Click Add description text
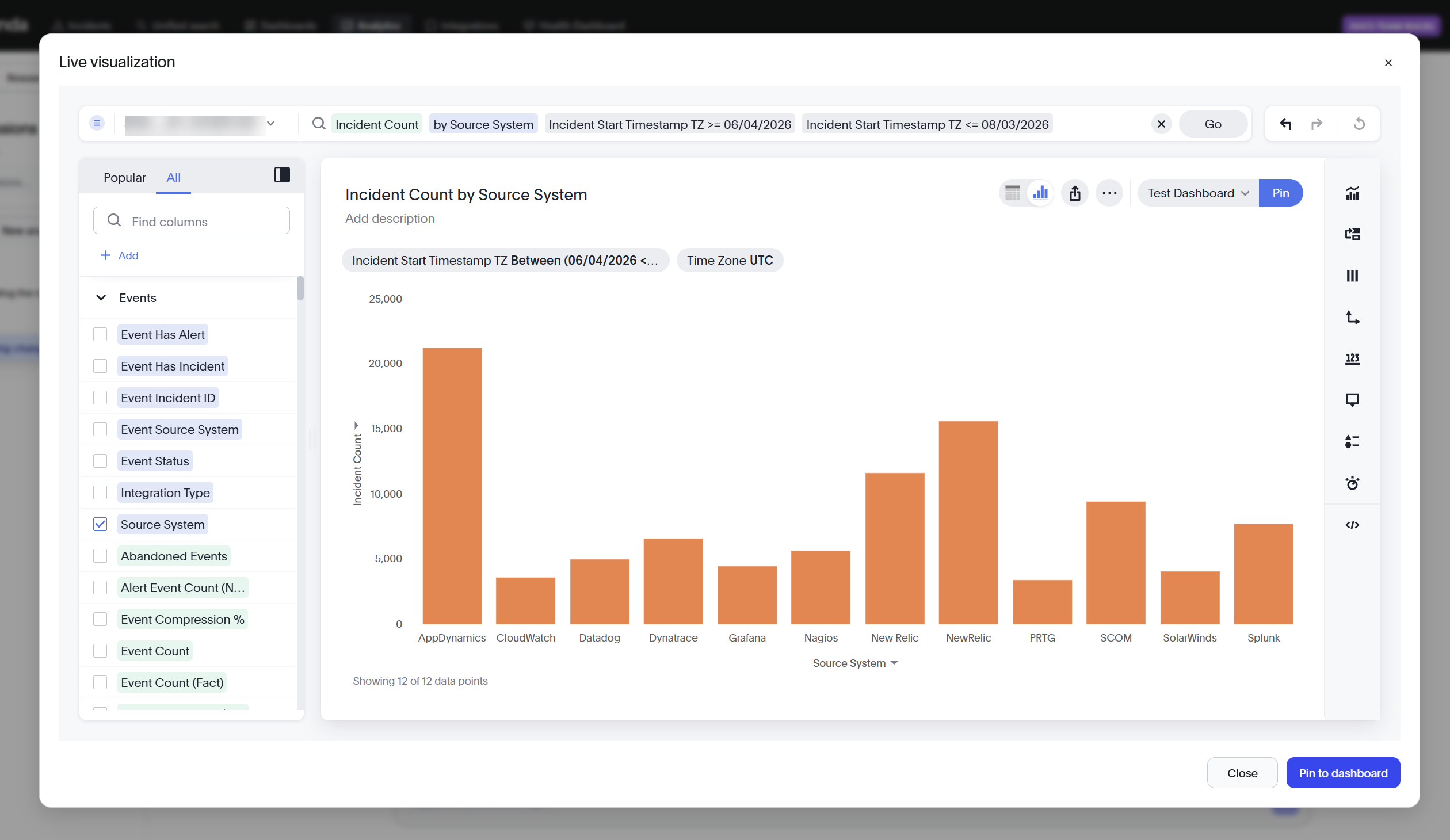Image resolution: width=1450 pixels, height=840 pixels. 390,219
